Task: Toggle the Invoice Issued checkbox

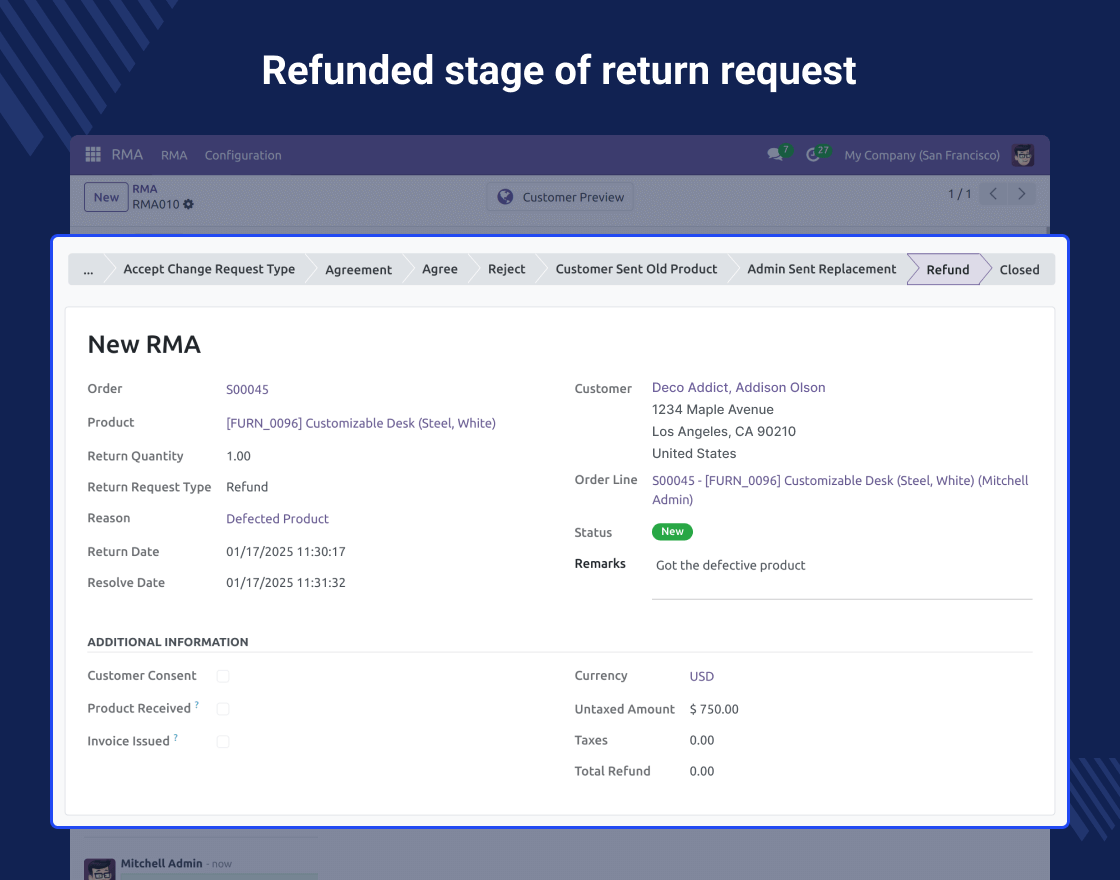Action: tap(223, 741)
